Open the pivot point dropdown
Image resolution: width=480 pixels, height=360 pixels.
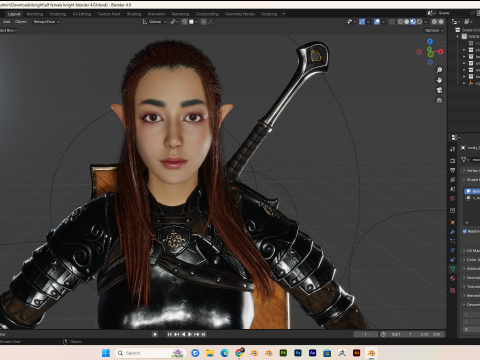point(174,22)
